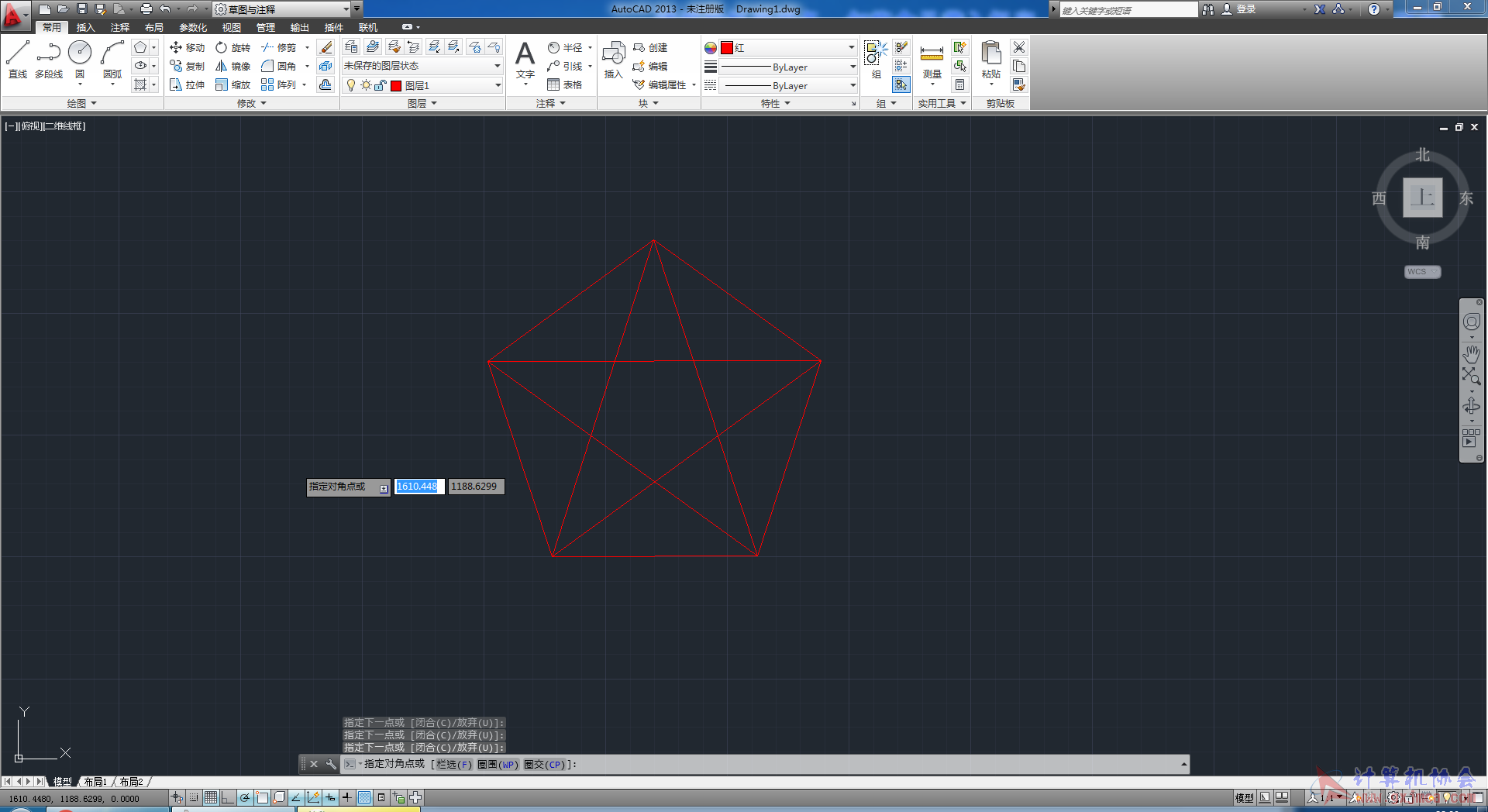Click the 表格 (Table) tool
Viewport: 1488px width, 812px height.
(x=565, y=84)
